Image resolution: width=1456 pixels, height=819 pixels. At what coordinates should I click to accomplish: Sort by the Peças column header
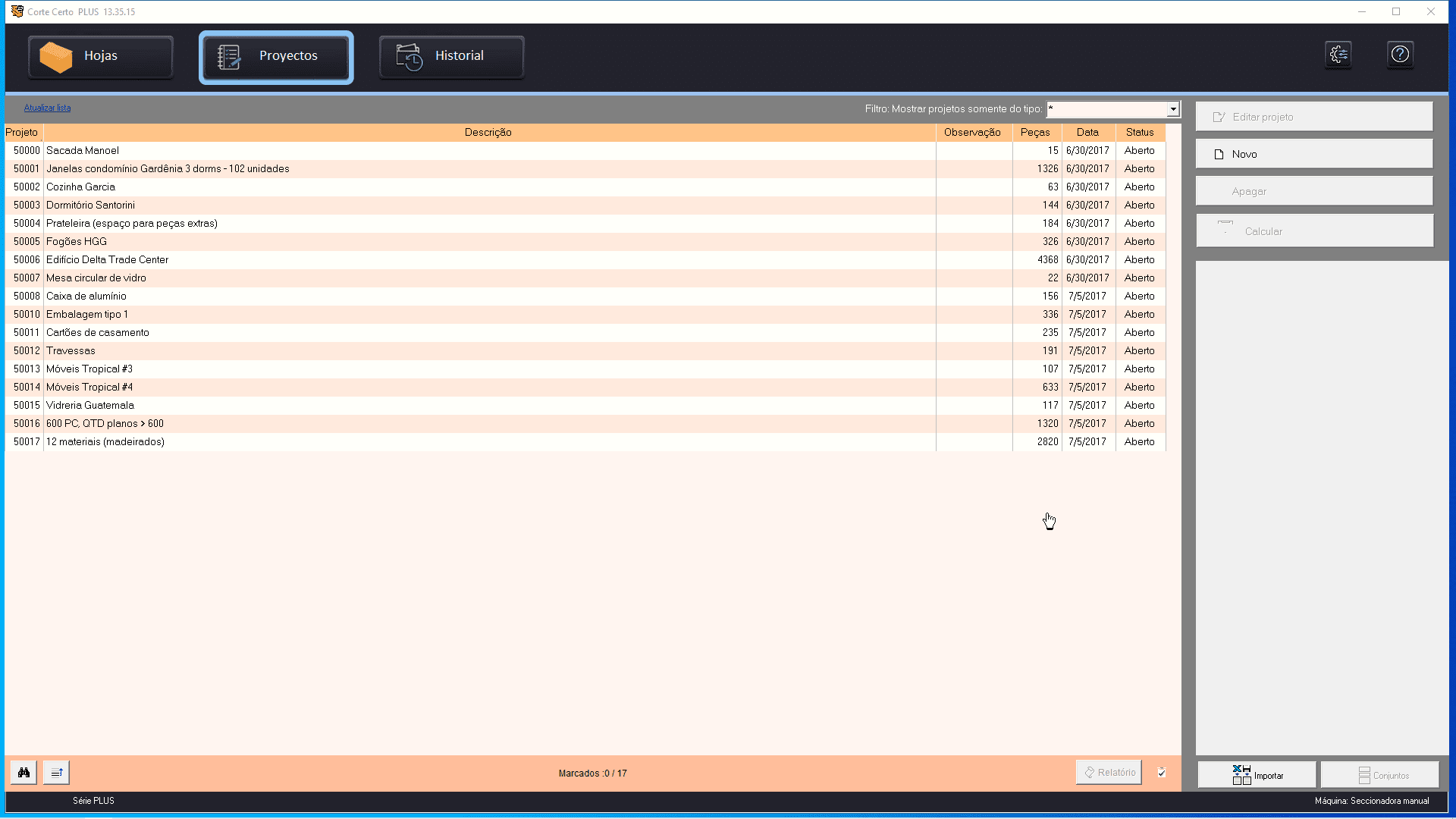[x=1035, y=132]
